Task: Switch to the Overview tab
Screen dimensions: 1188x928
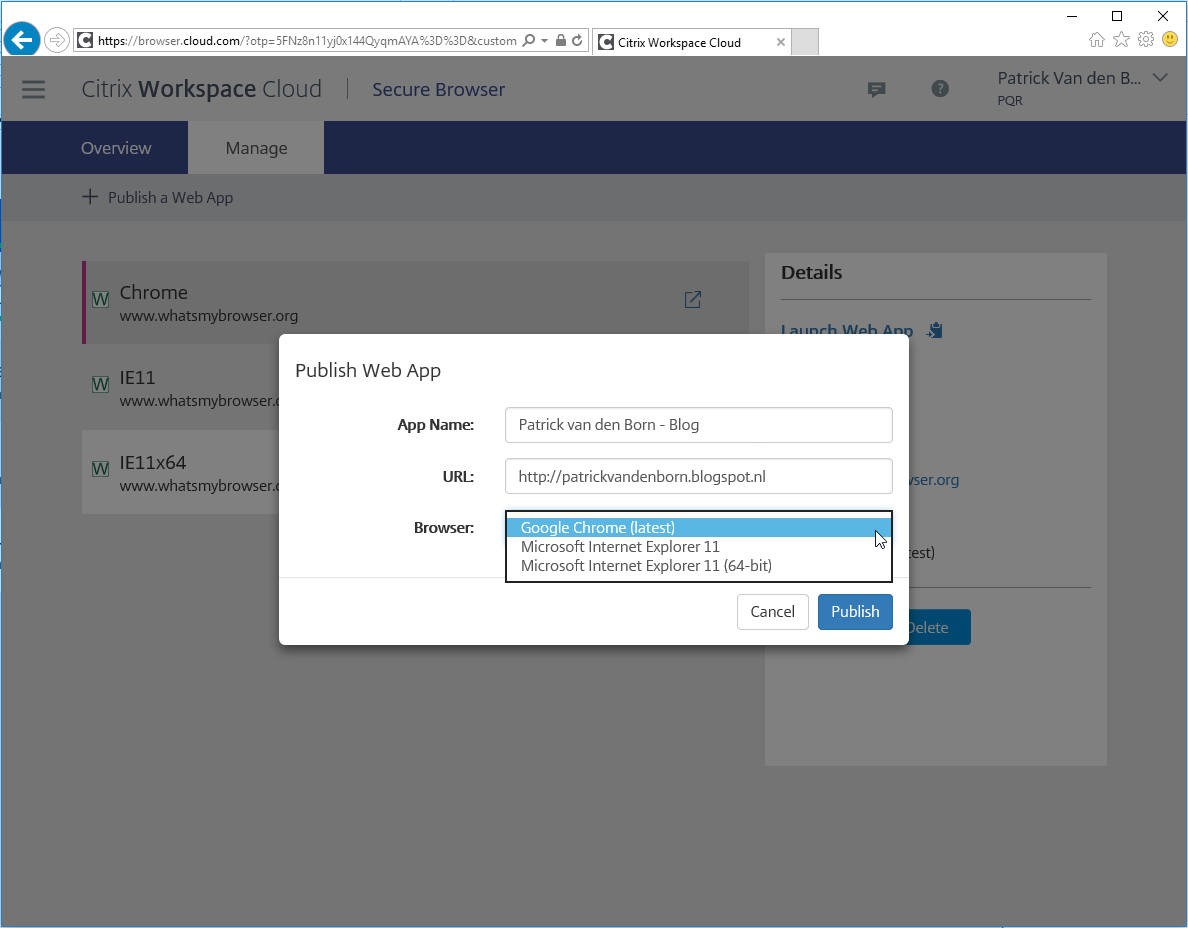Action: click(116, 148)
